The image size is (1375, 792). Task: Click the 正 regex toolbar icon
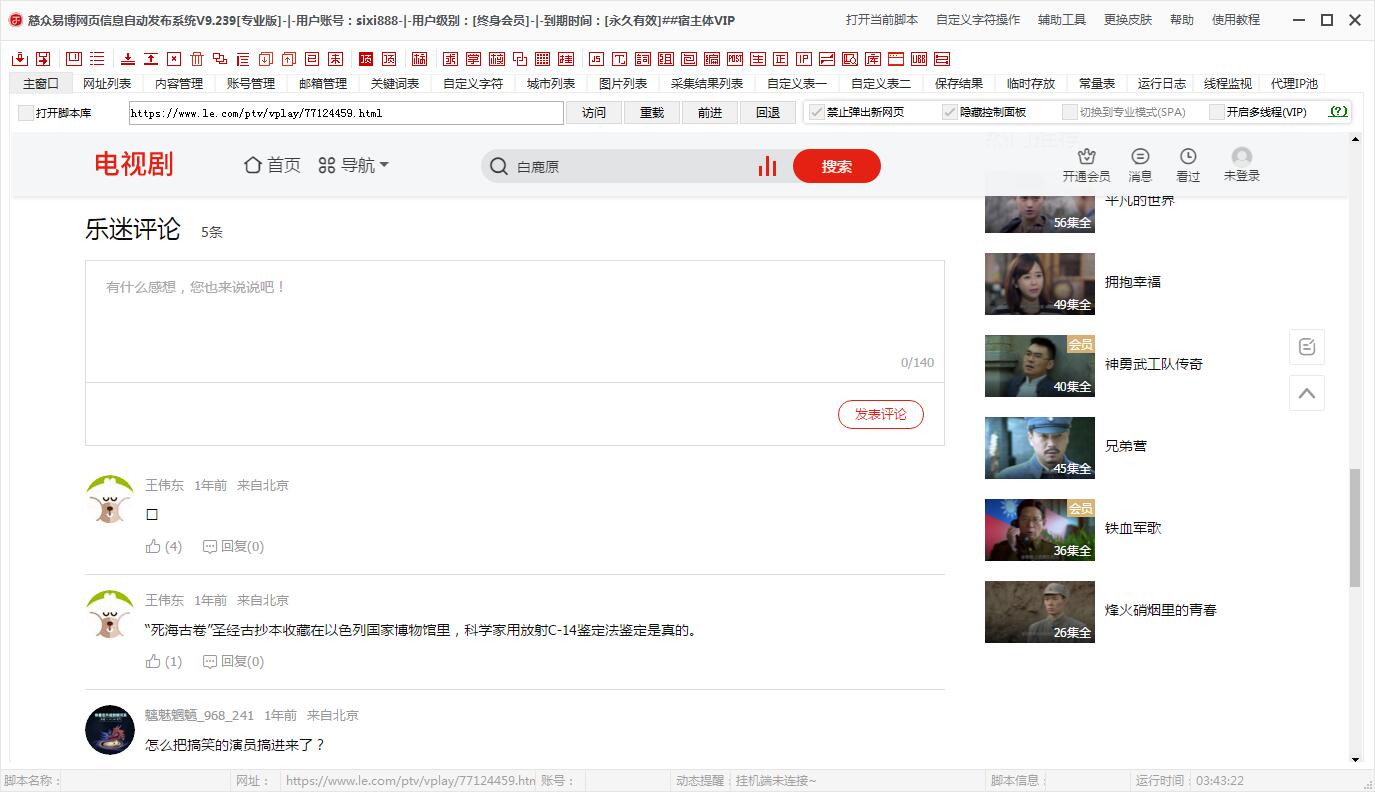780,58
